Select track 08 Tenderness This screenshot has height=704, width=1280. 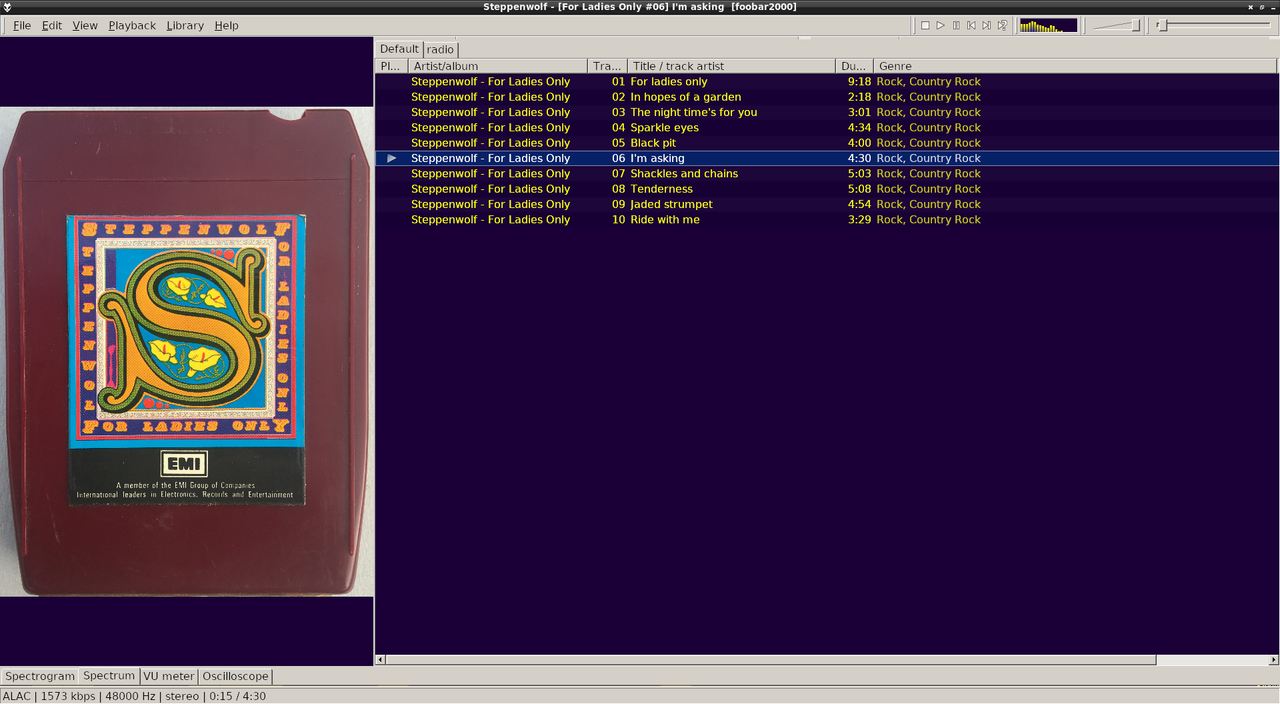(827, 189)
